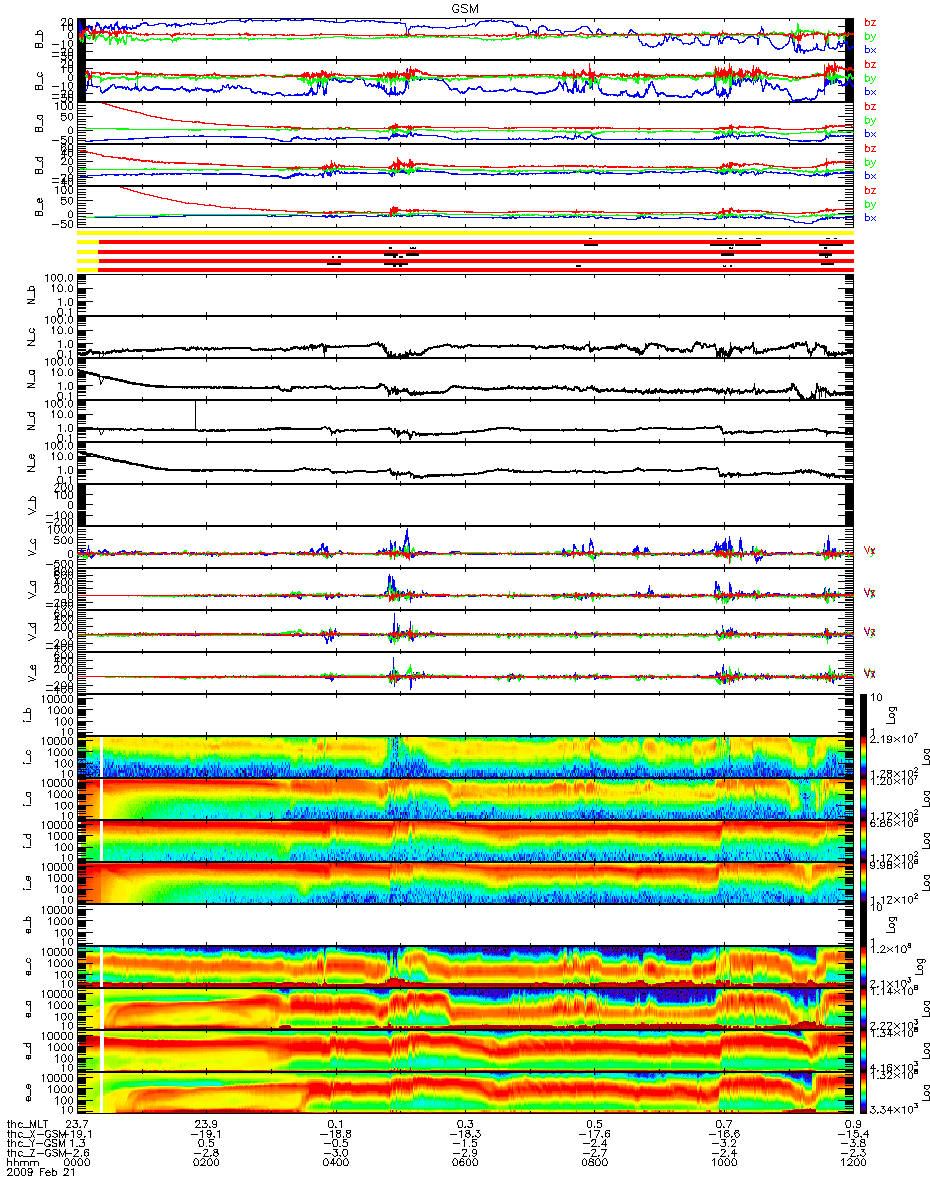Open the e_e electron spectrogram panel
The width and height of the screenshot is (930, 1200).
[466, 1092]
